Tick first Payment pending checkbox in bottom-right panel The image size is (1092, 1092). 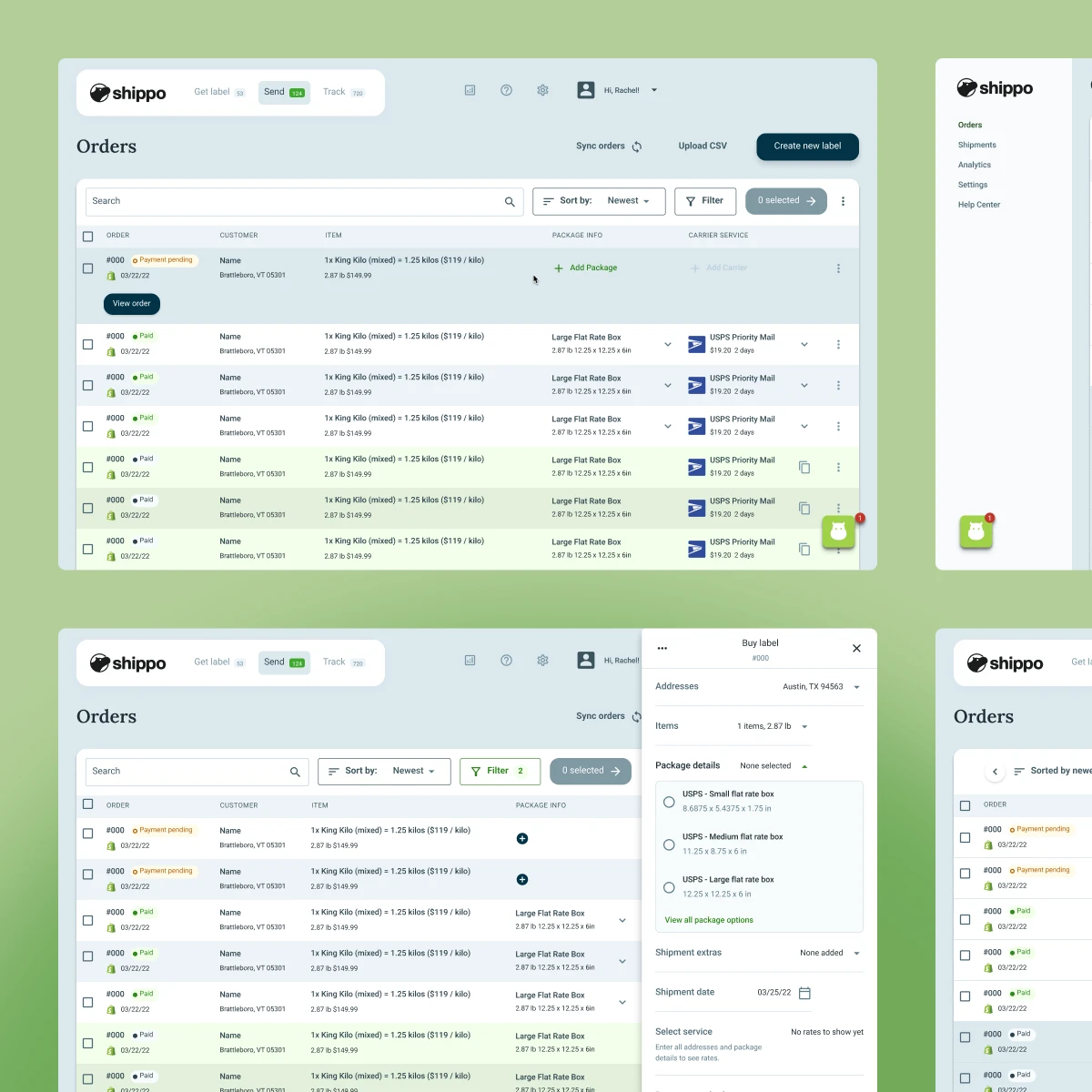click(965, 837)
